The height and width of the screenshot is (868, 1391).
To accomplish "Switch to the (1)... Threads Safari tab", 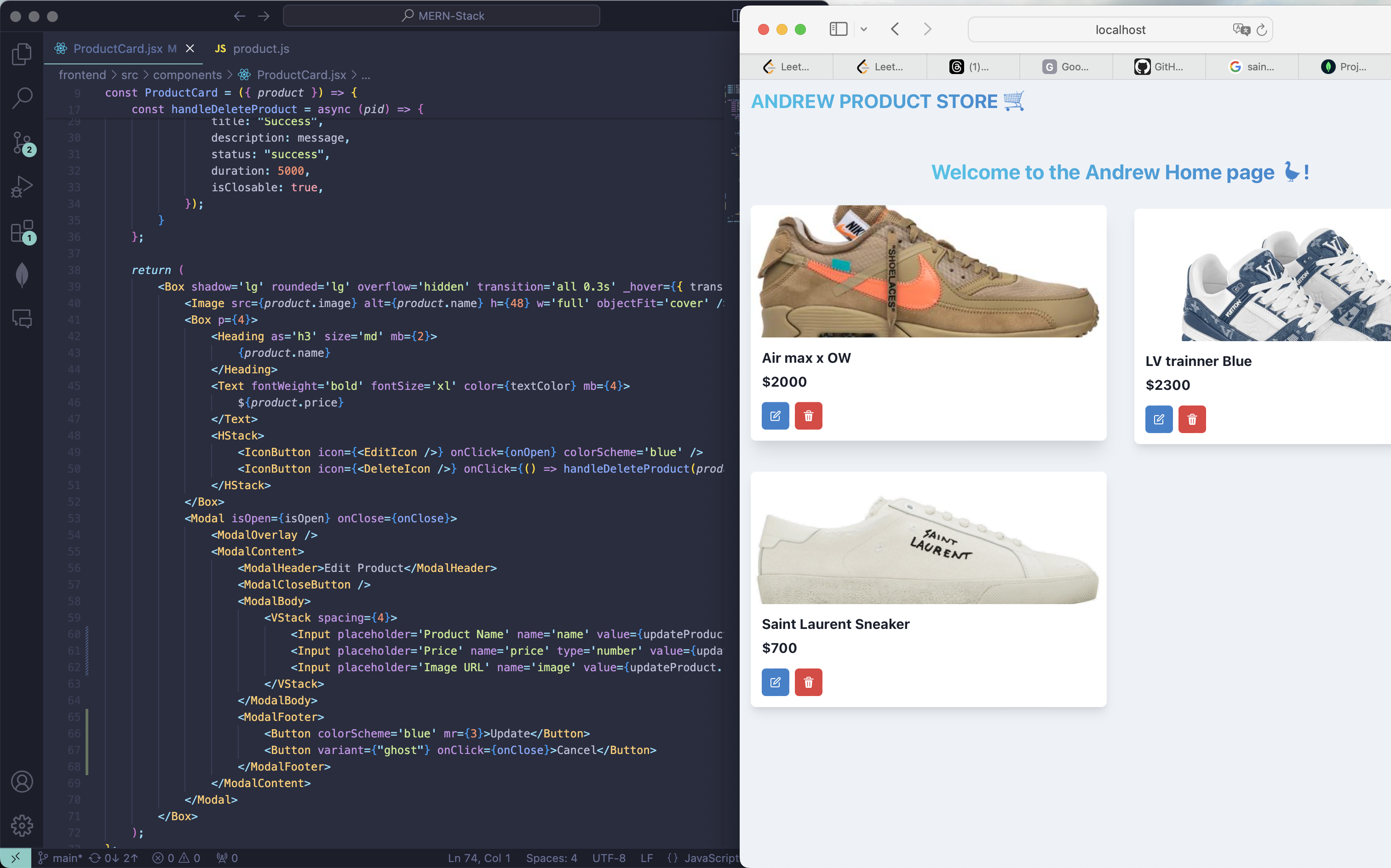I will 973,67.
